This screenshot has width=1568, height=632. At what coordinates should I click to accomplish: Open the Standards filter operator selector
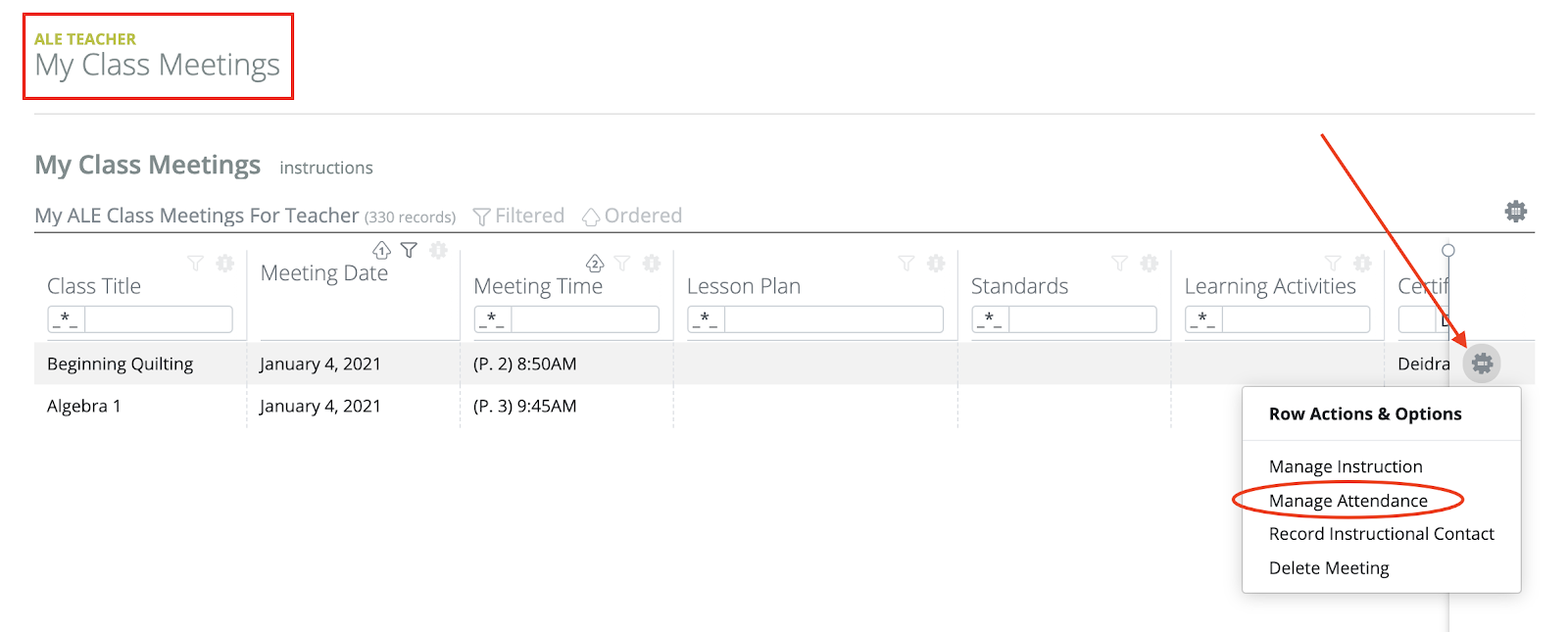(990, 319)
